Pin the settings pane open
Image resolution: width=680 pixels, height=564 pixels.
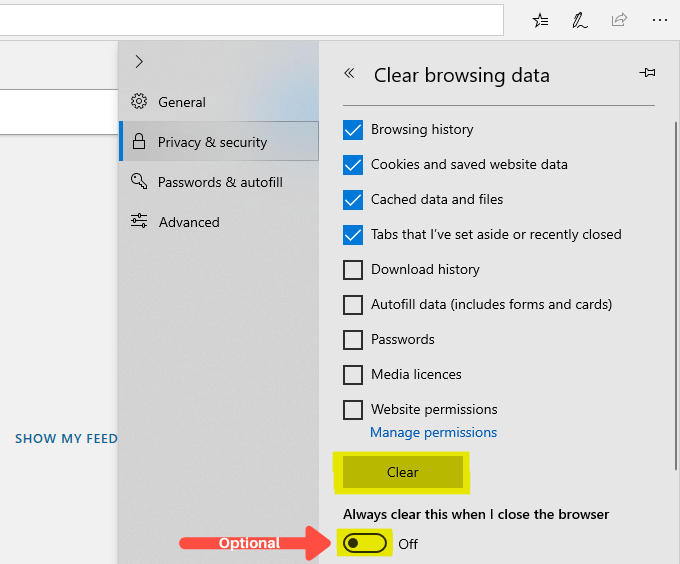[x=647, y=72]
